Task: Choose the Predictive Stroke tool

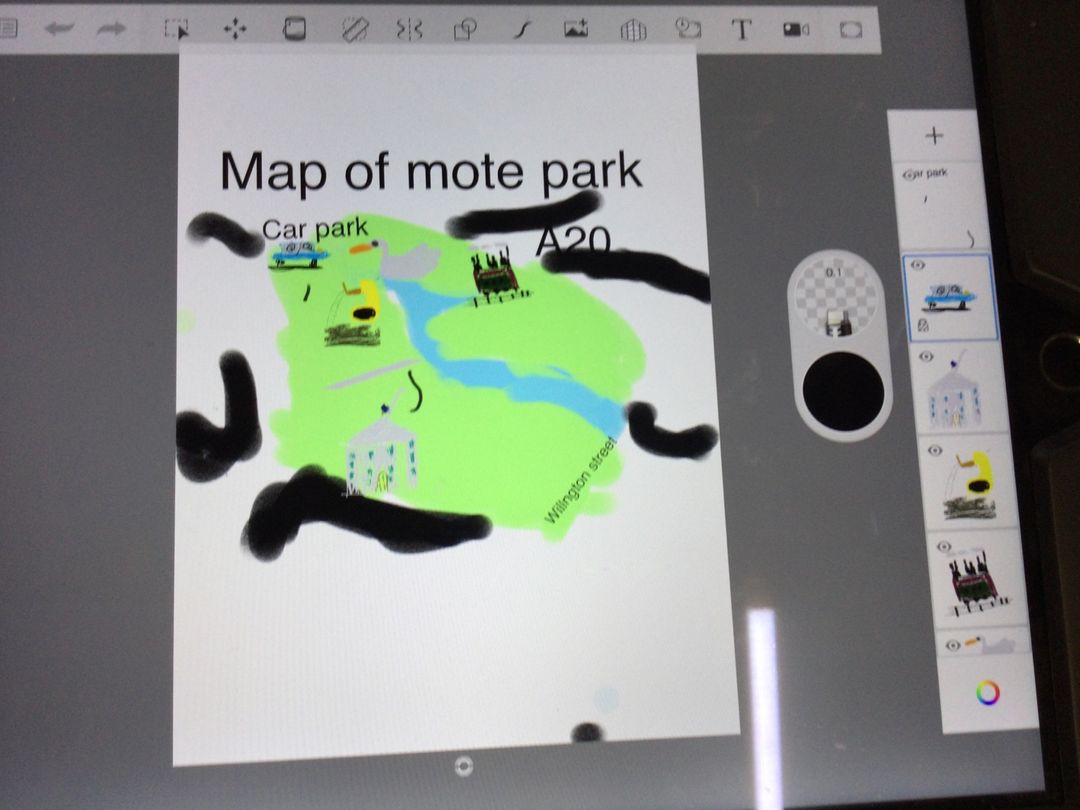Action: (521, 29)
